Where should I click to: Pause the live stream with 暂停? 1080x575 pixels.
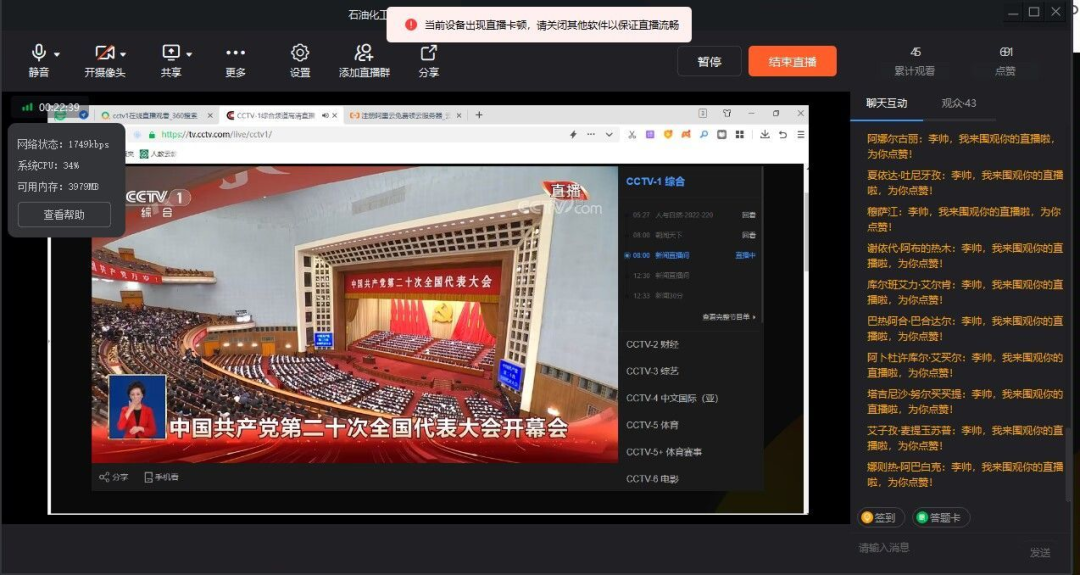[709, 61]
